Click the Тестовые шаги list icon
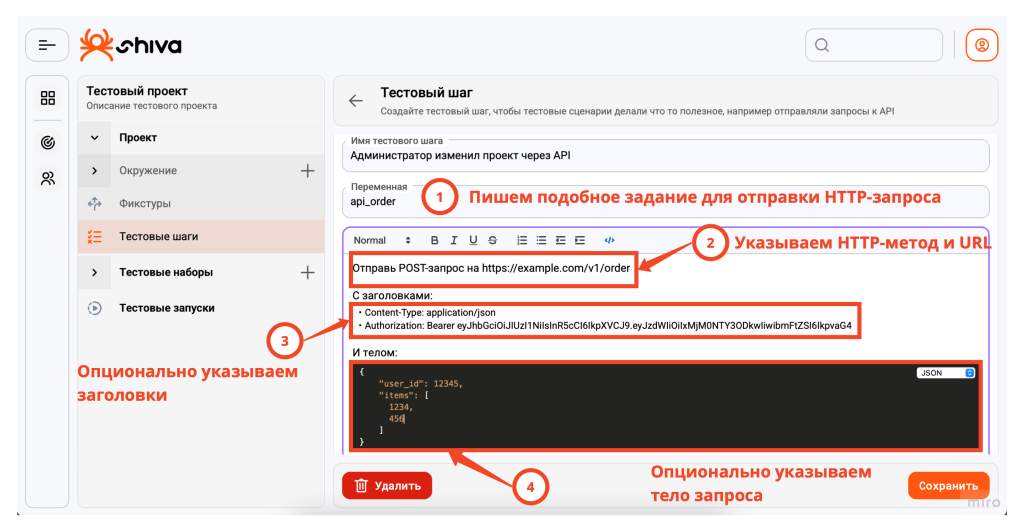The height and width of the screenshot is (531, 1024). pyautogui.click(x=95, y=236)
